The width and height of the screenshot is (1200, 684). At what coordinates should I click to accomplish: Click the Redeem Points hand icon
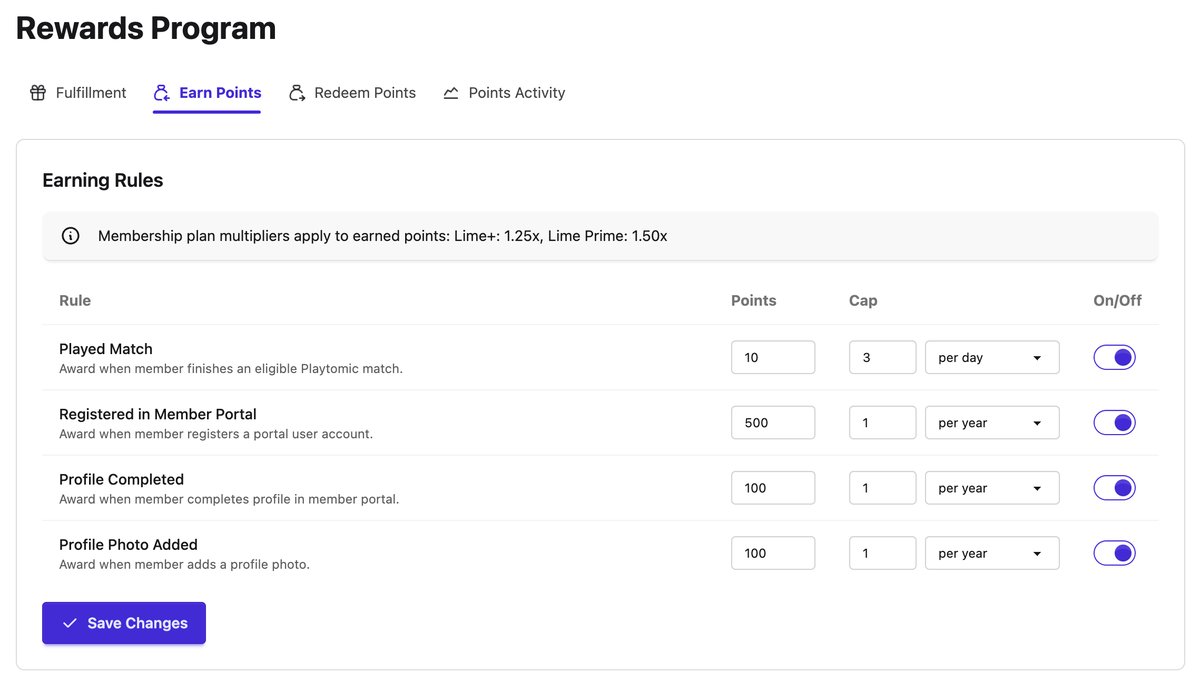click(296, 92)
